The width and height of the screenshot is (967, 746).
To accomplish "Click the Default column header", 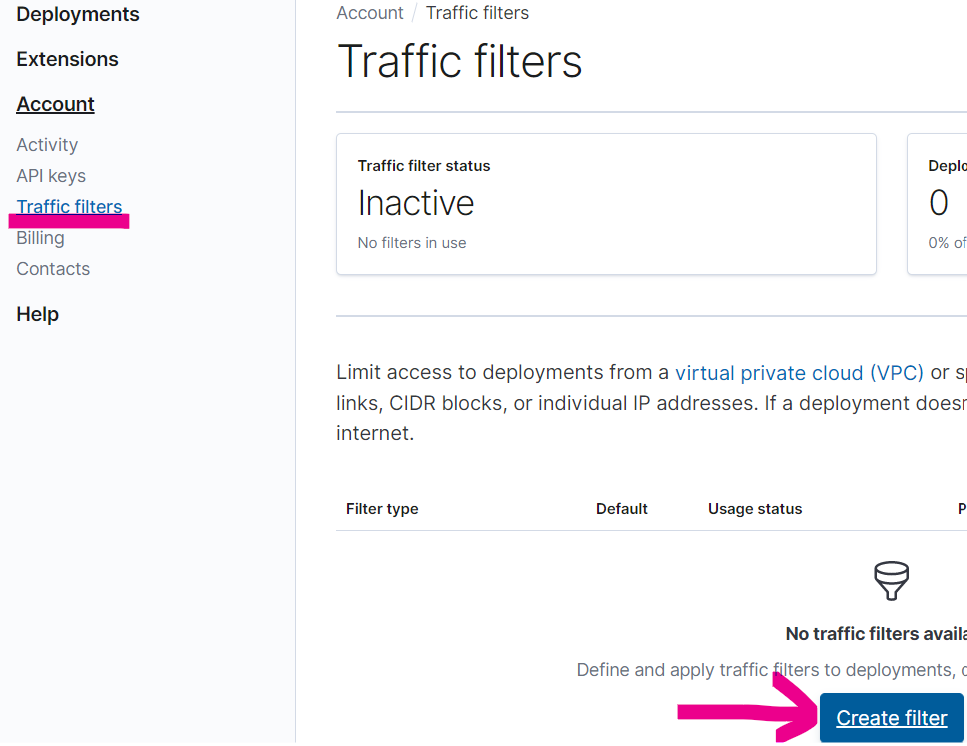I will click(622, 509).
